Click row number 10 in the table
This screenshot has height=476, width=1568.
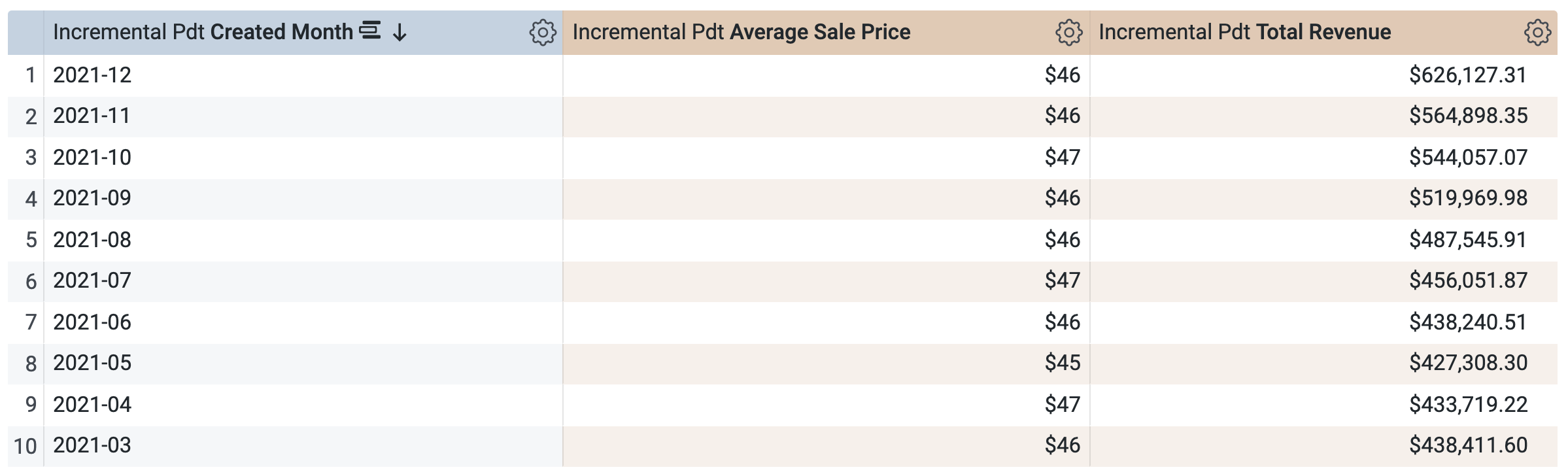tap(26, 447)
